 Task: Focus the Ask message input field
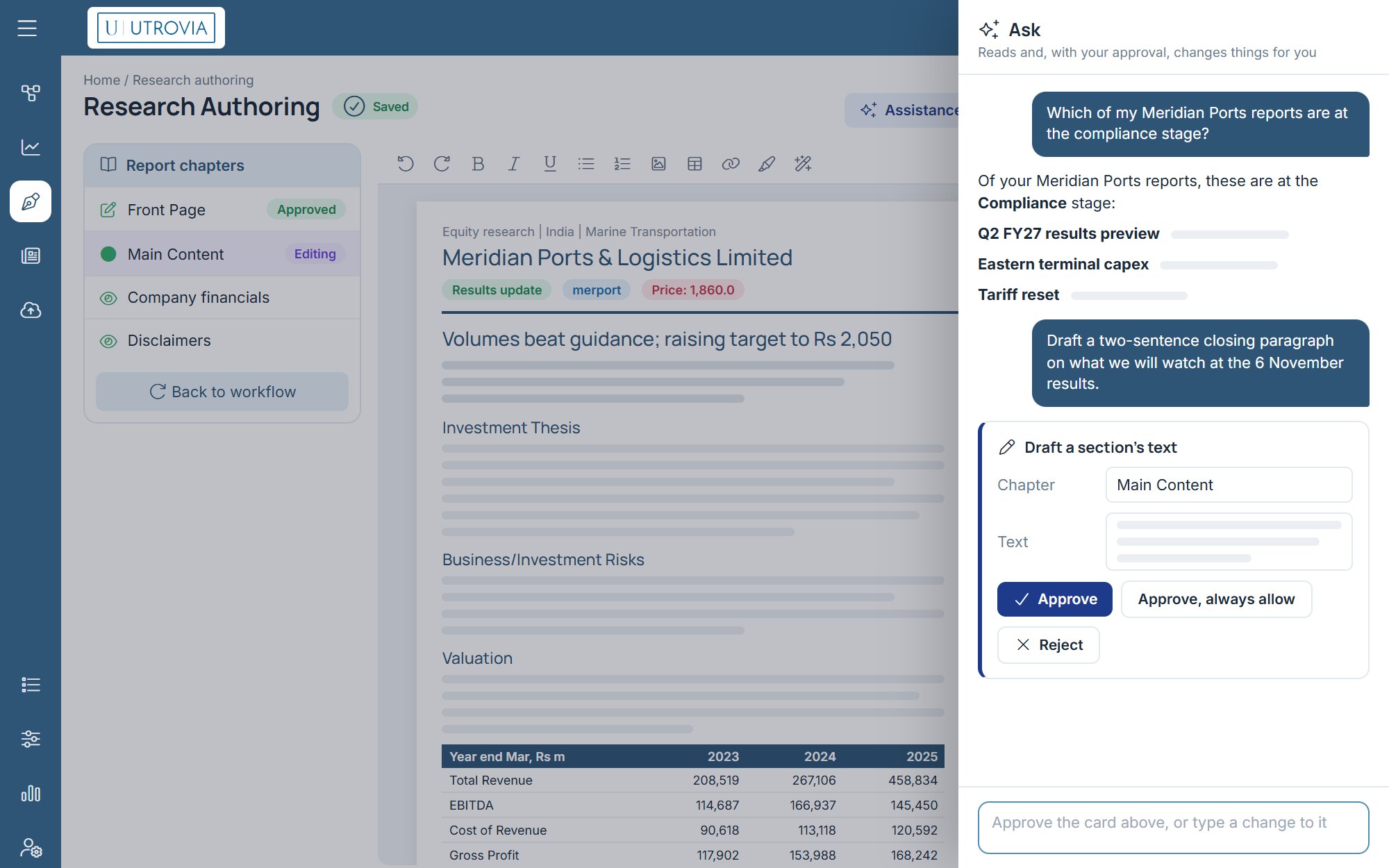[1173, 827]
